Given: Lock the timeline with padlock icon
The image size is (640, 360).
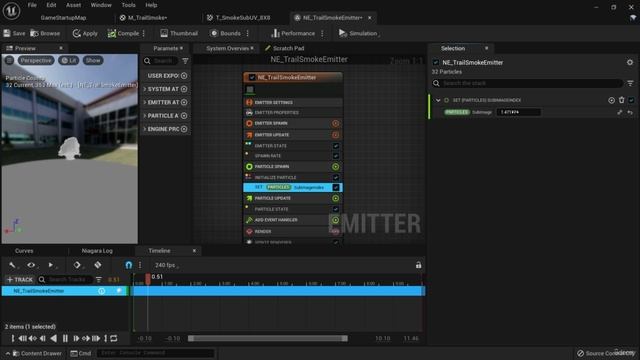Looking at the screenshot, I should [x=418, y=265].
